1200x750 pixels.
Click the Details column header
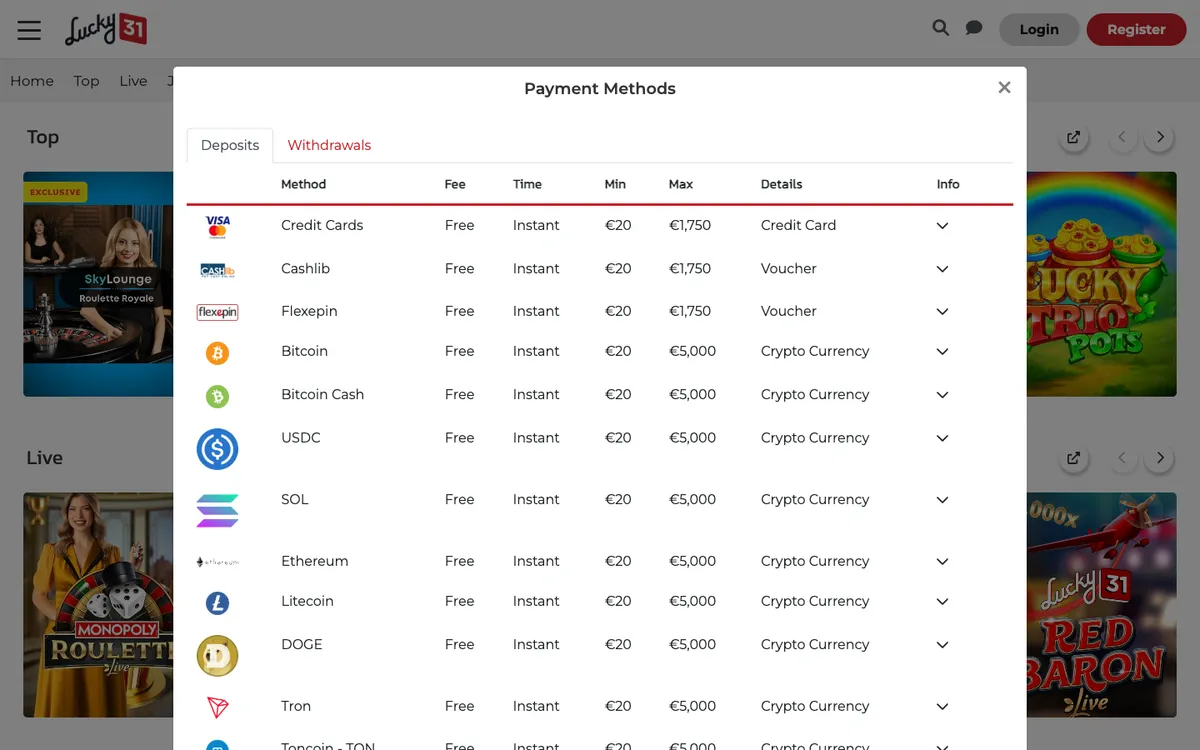[x=782, y=184]
